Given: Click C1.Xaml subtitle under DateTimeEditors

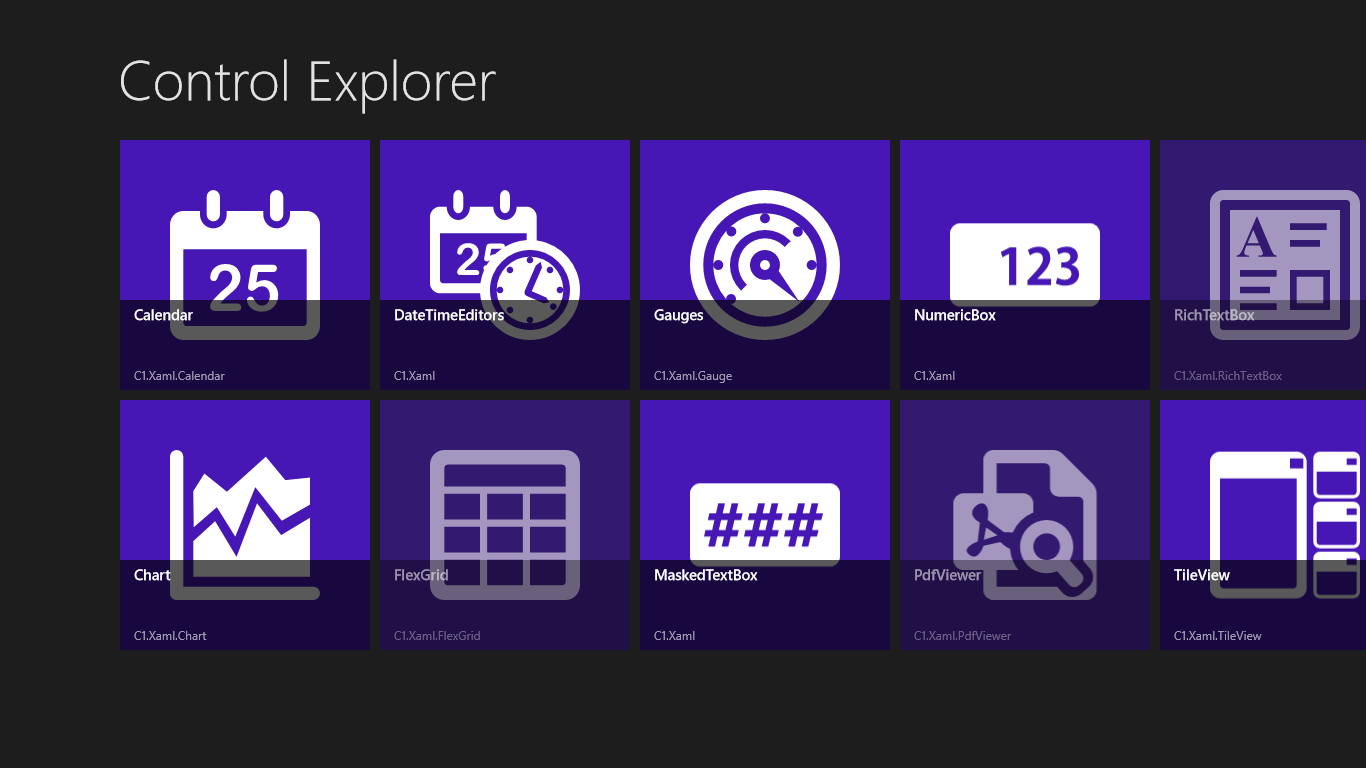Looking at the screenshot, I should click(x=414, y=376).
